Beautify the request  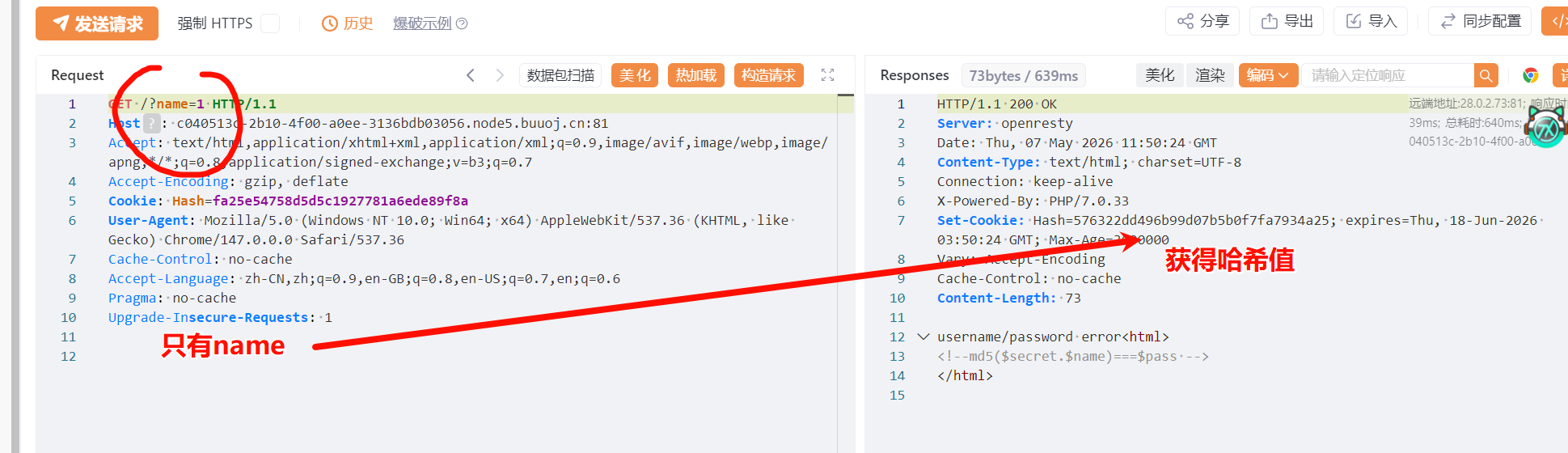pyautogui.click(x=635, y=75)
